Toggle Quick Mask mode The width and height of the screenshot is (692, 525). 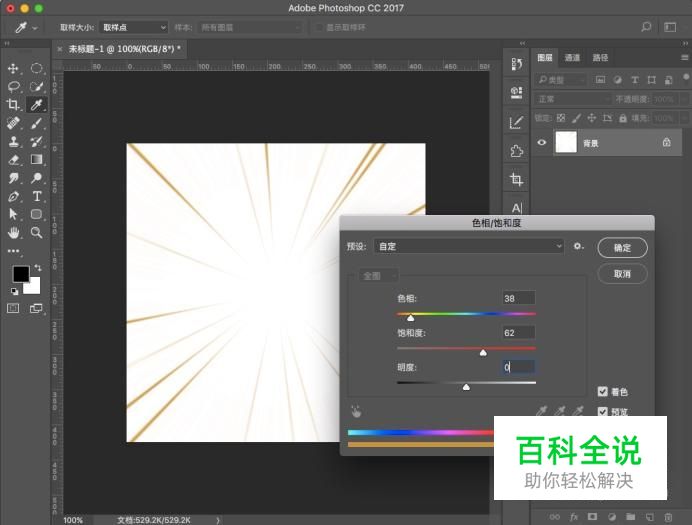pyautogui.click(x=13, y=308)
